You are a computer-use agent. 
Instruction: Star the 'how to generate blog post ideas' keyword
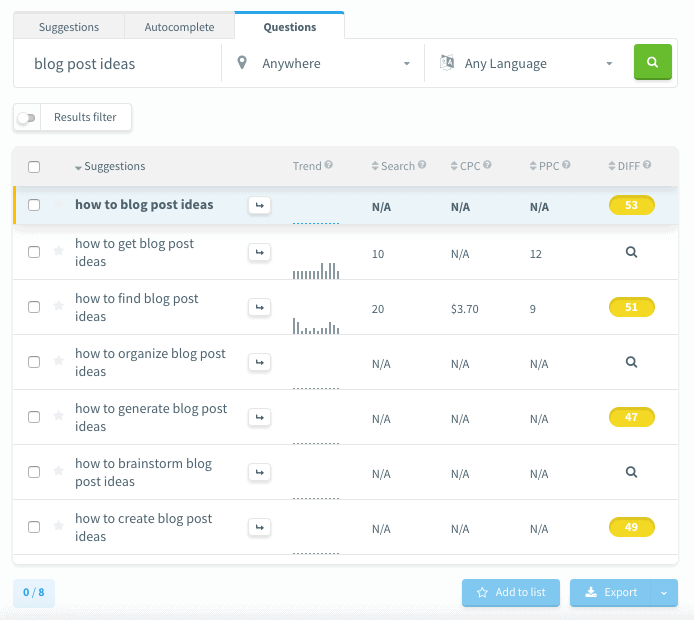click(x=58, y=416)
